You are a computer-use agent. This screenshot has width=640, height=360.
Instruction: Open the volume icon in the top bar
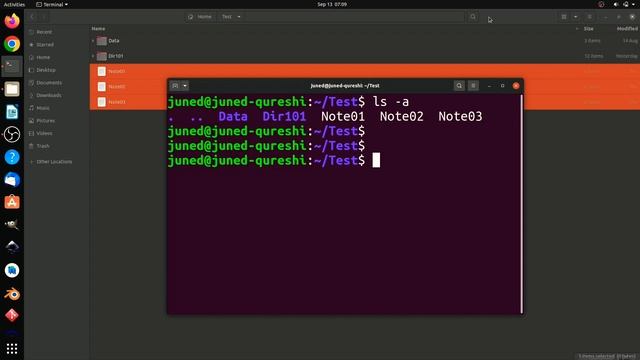(616, 4)
